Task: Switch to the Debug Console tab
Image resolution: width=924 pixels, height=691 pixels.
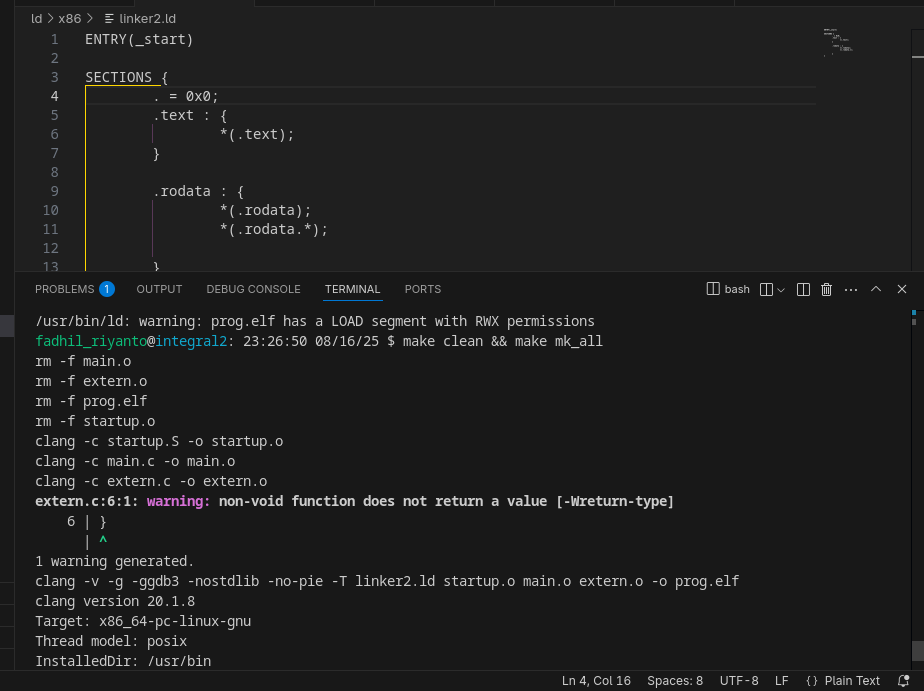Action: tap(253, 289)
